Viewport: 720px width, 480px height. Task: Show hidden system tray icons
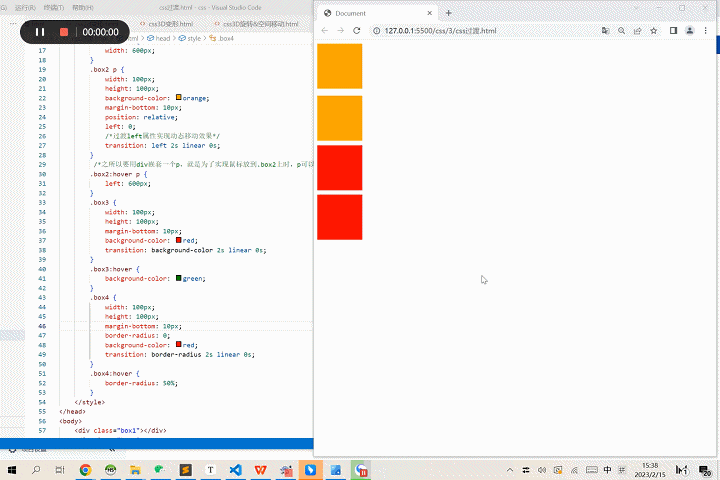point(510,470)
